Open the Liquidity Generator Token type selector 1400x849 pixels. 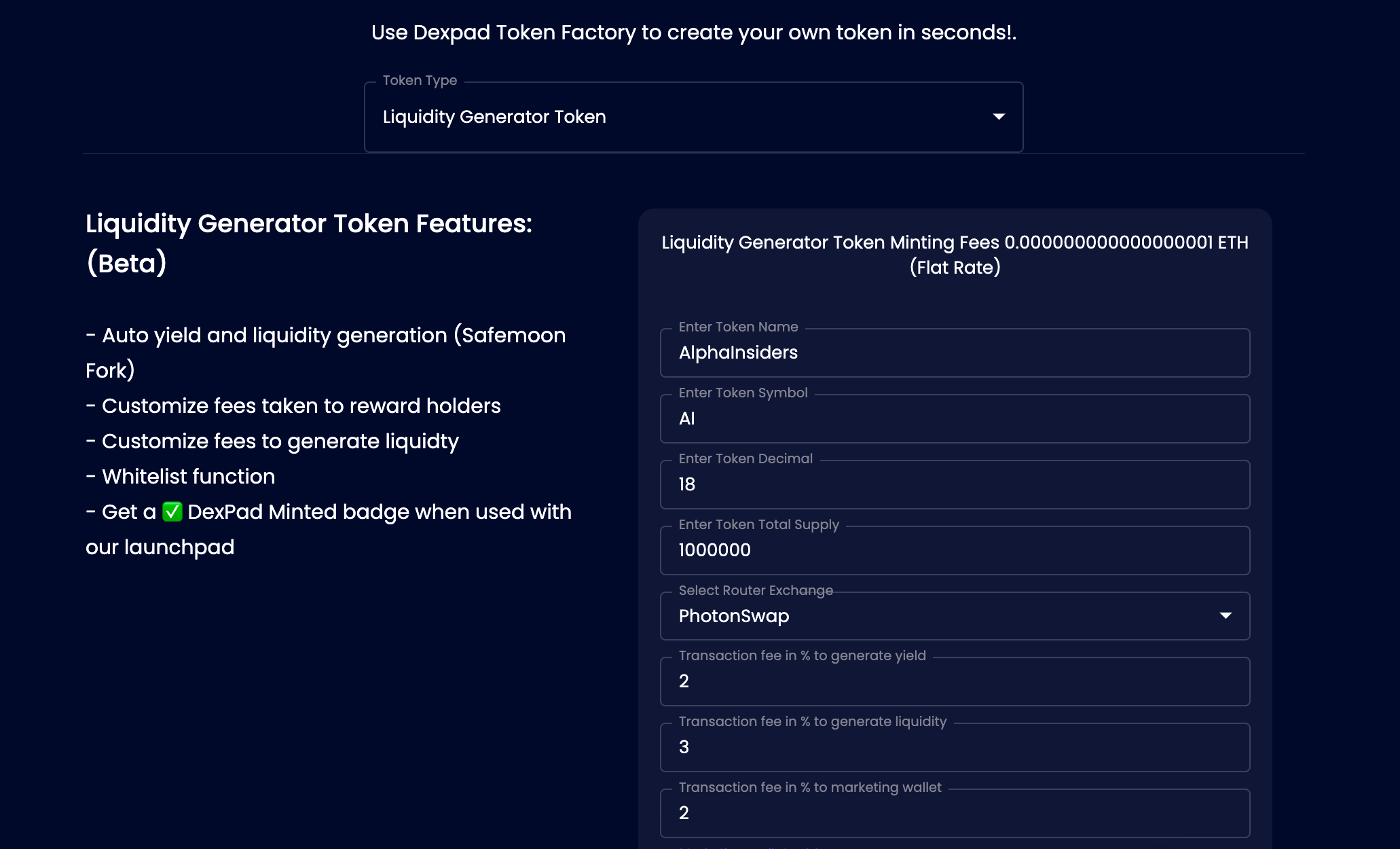[x=693, y=117]
